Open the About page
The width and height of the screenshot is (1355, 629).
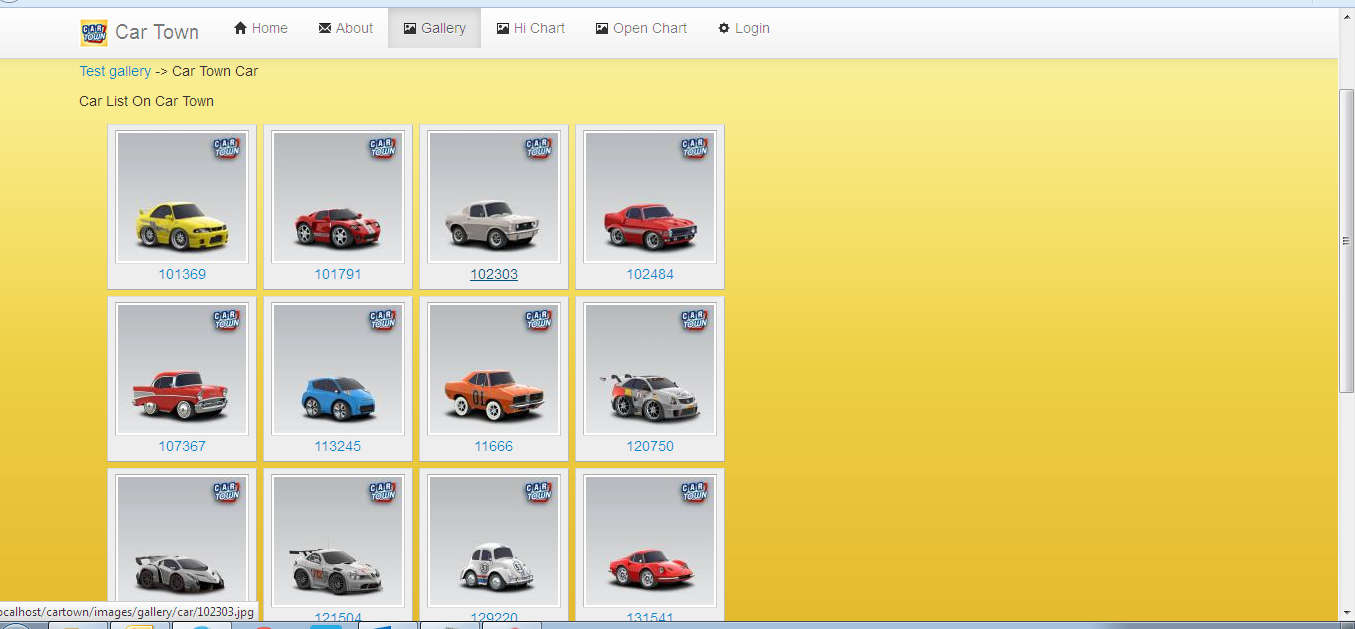pyautogui.click(x=353, y=27)
